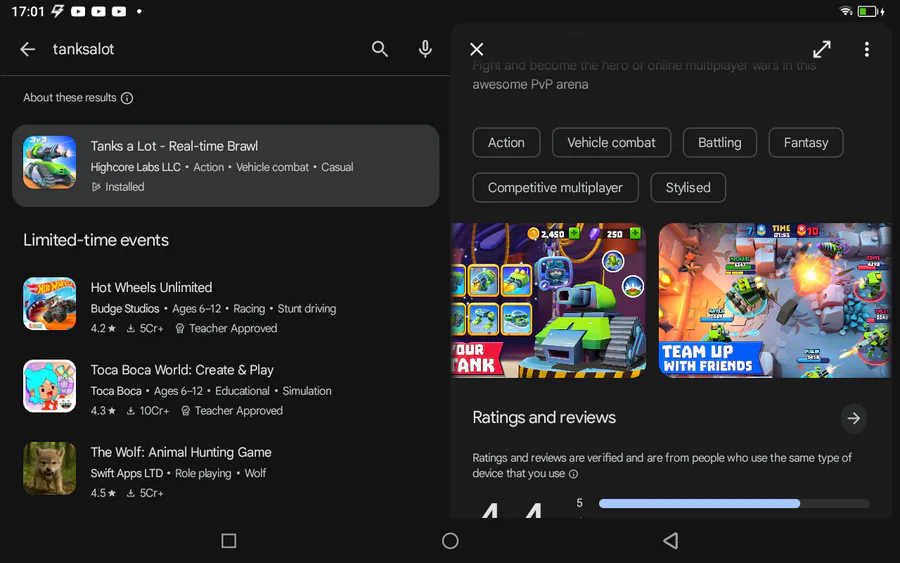This screenshot has width=900, height=563.
Task: Open the three-dot overflow menu
Action: click(867, 49)
